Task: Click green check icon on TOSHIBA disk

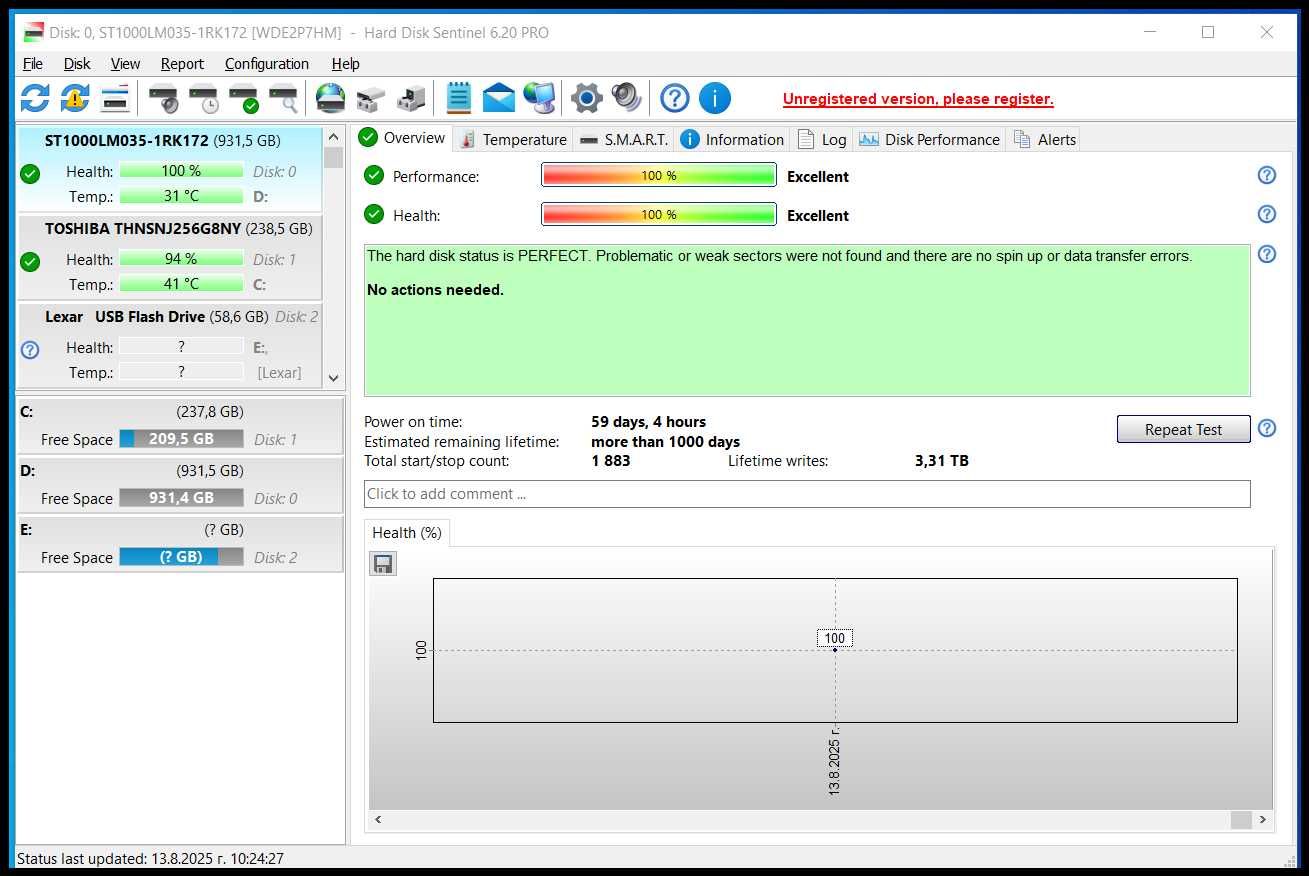Action: [30, 262]
